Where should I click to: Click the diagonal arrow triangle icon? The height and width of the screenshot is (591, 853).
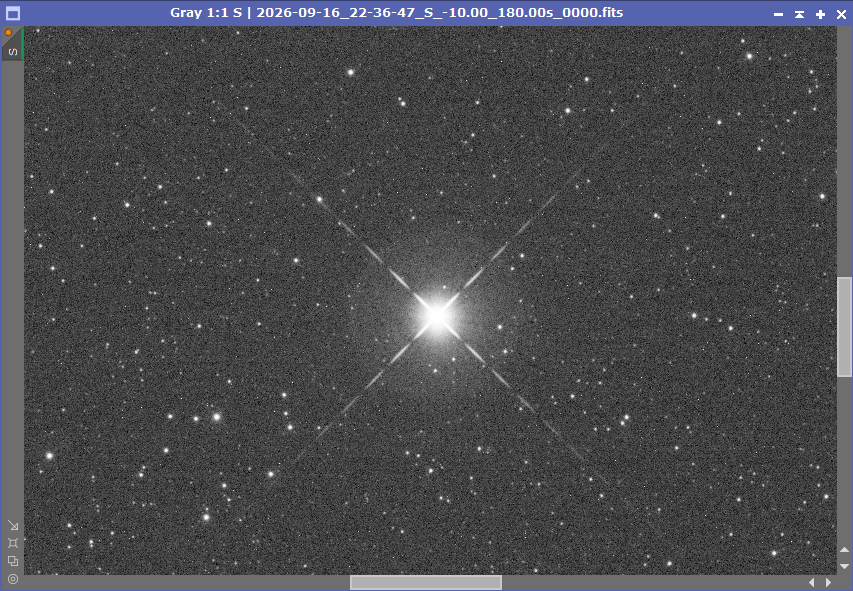pos(13,526)
